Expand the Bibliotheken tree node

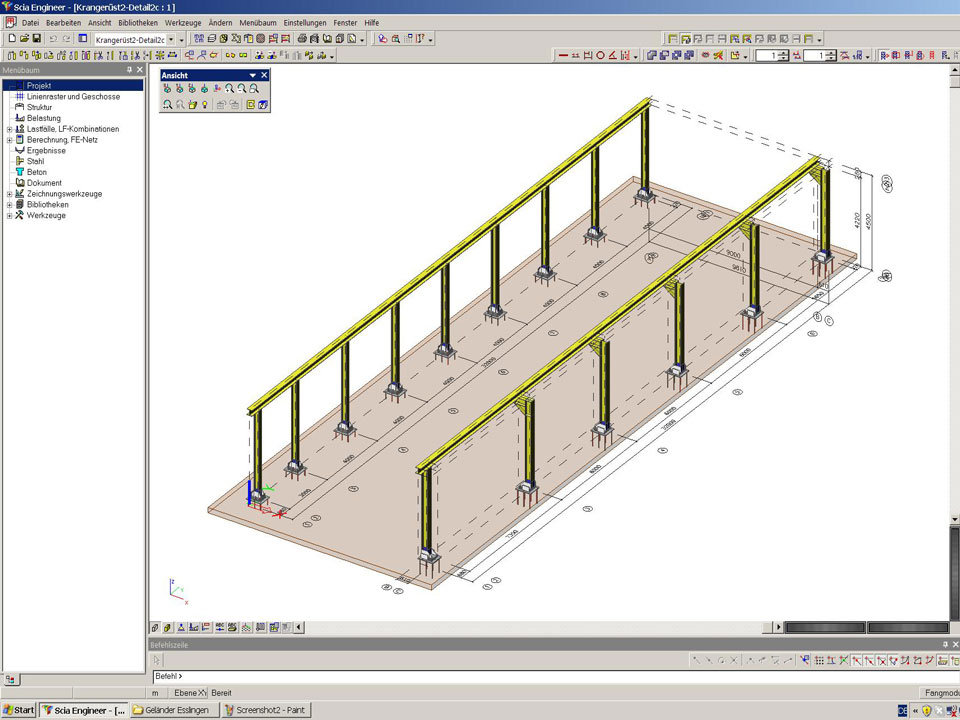pyautogui.click(x=10, y=204)
